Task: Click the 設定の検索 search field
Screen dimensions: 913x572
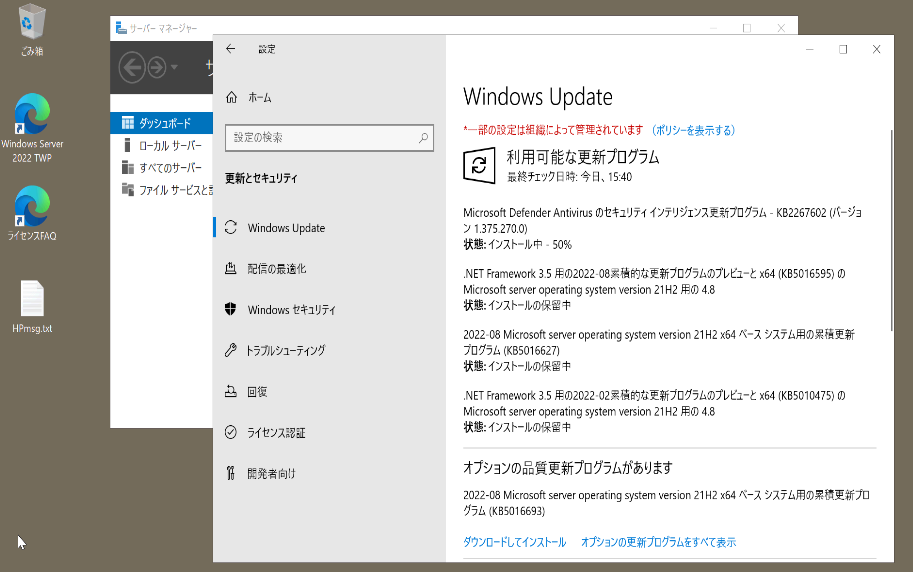Action: tap(330, 137)
